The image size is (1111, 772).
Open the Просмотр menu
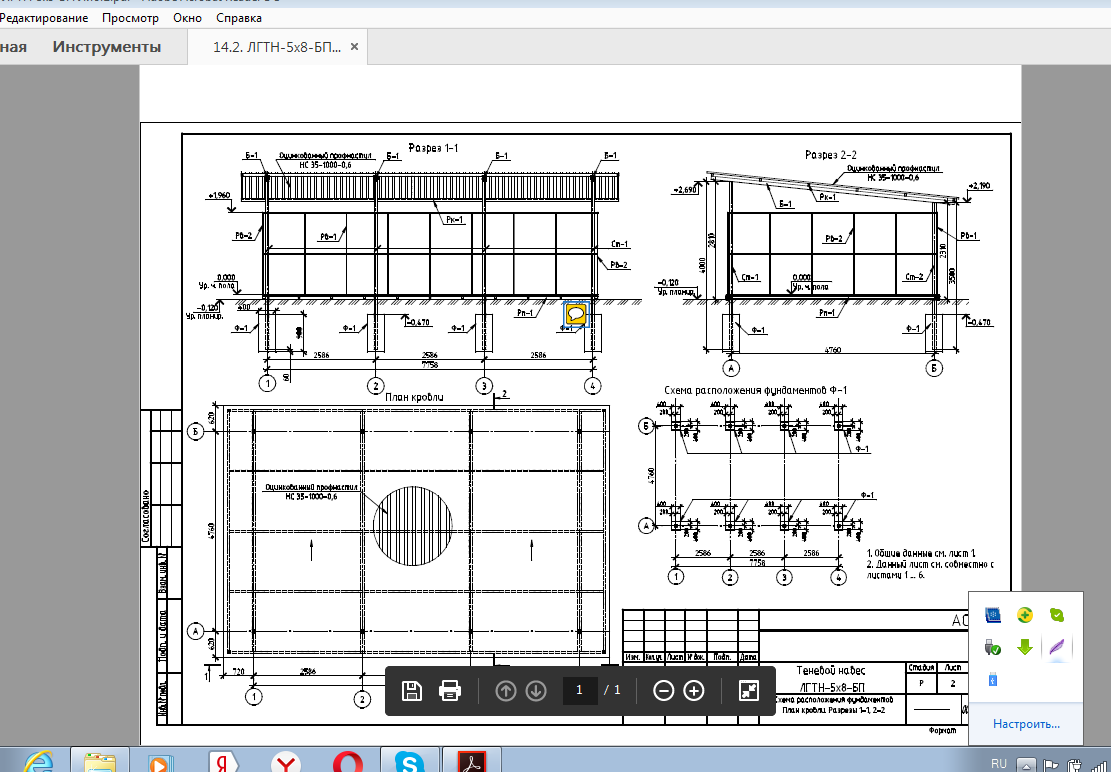(x=129, y=18)
